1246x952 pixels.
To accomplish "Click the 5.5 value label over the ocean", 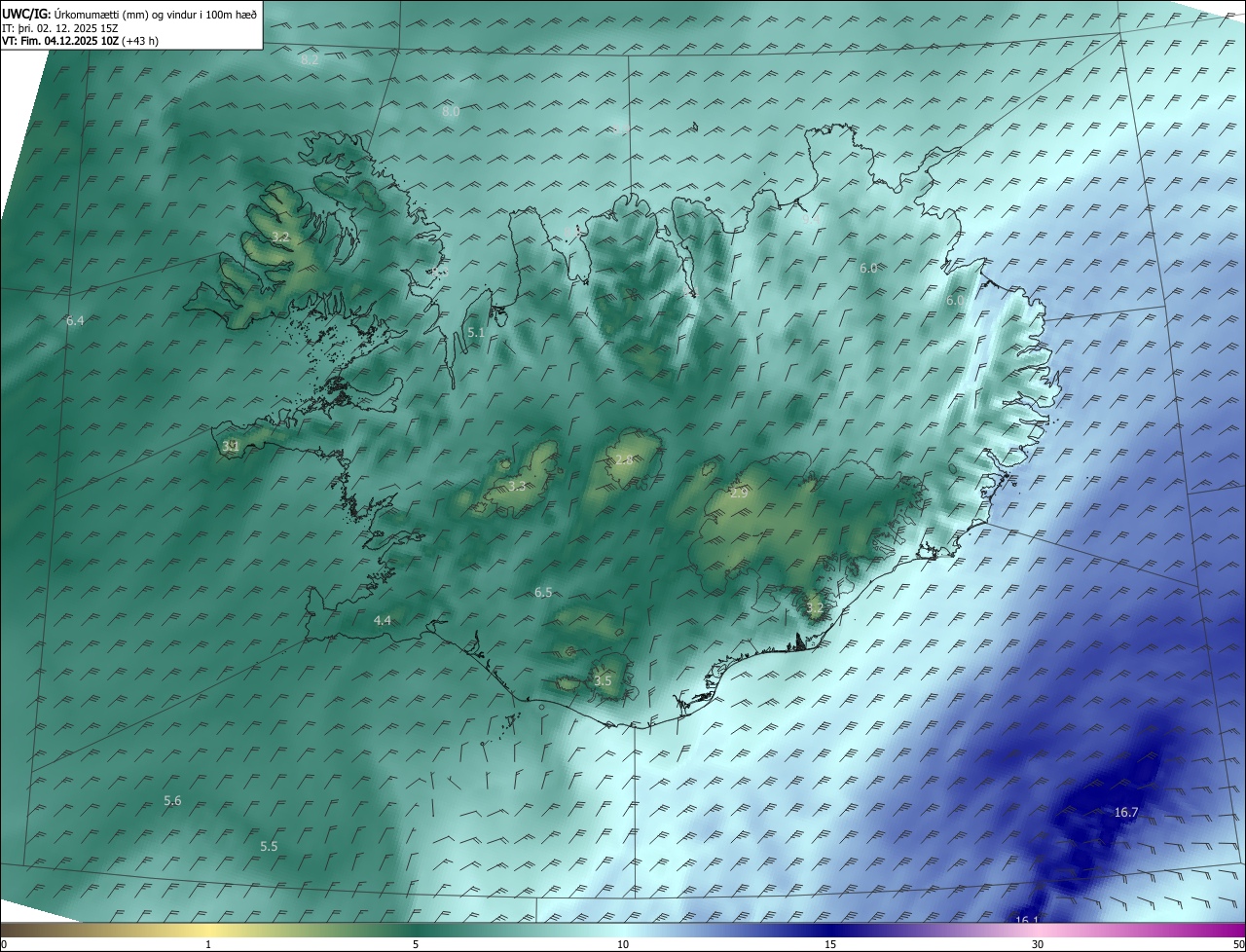I will [269, 847].
